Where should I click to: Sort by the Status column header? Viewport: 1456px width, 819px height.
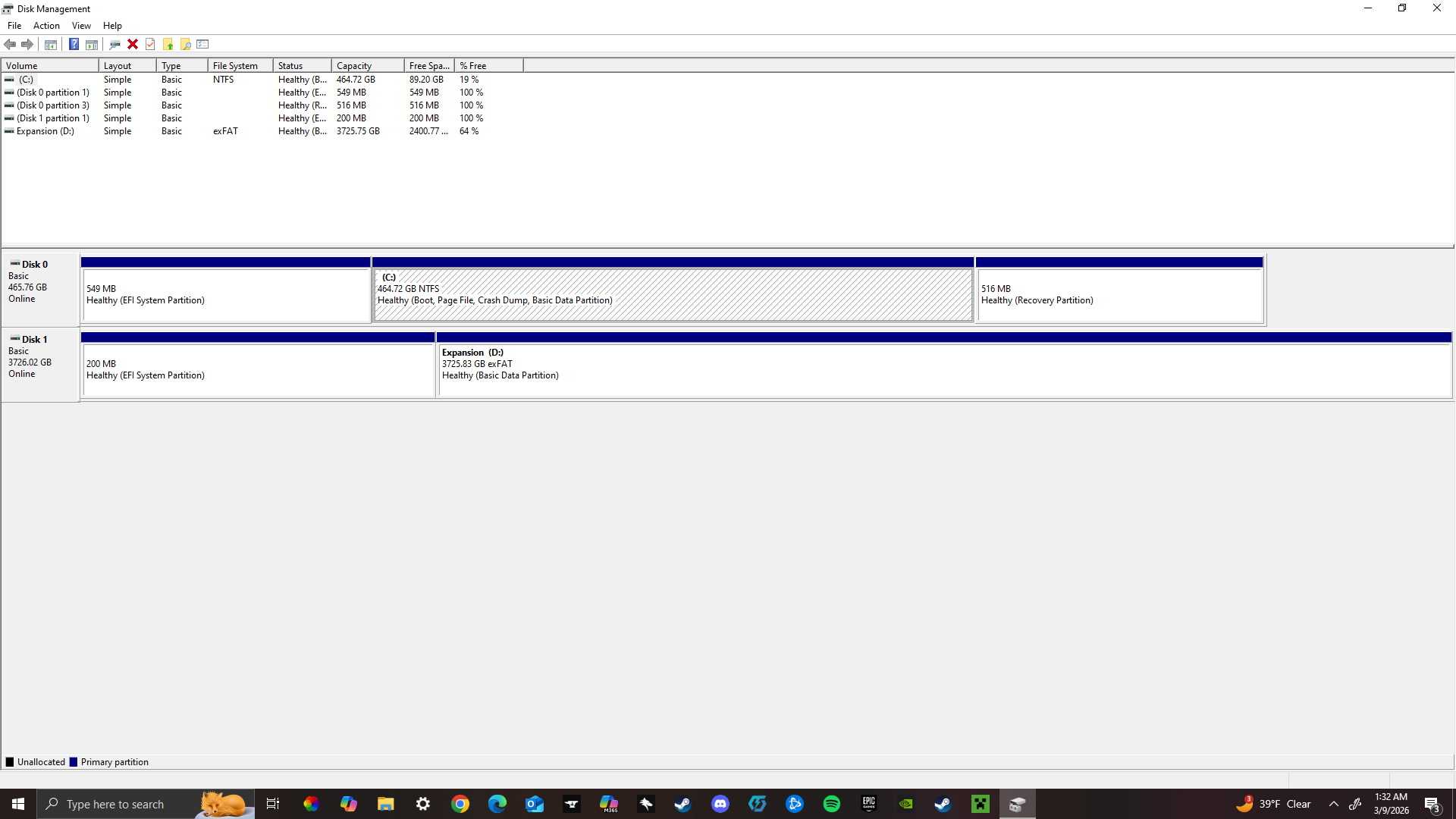point(302,66)
